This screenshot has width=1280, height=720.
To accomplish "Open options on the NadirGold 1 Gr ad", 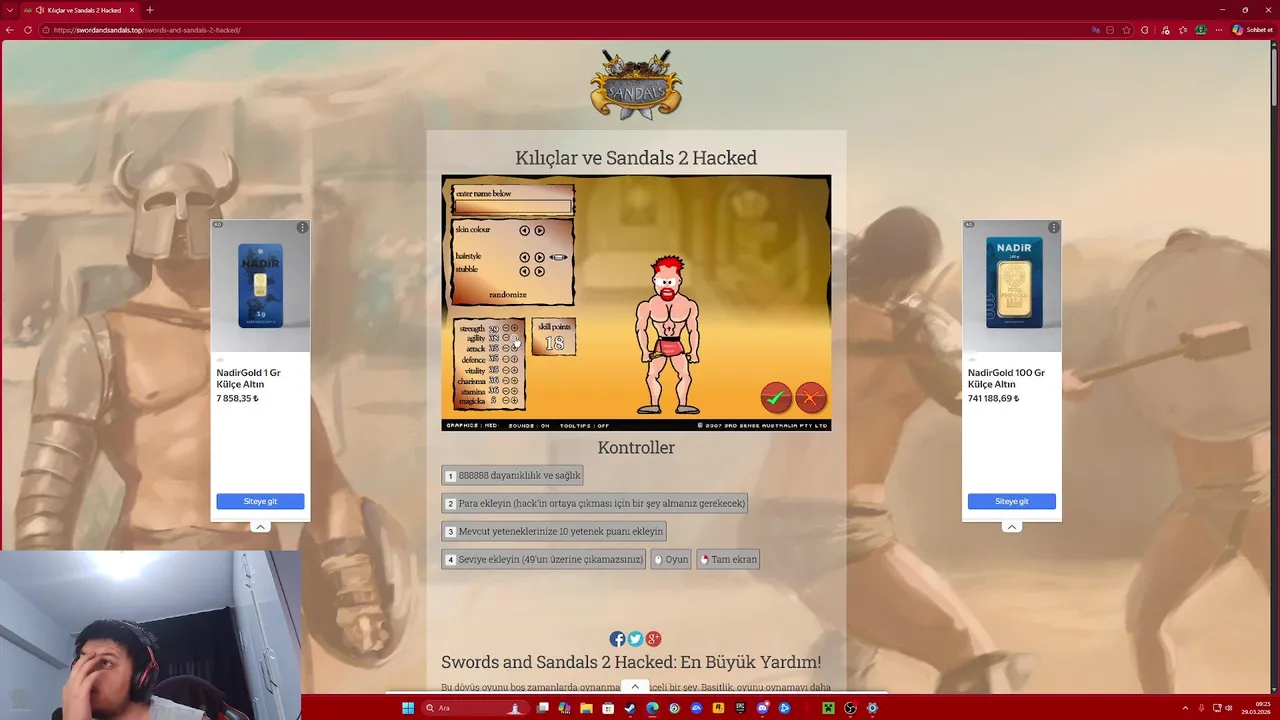I will (x=302, y=228).
